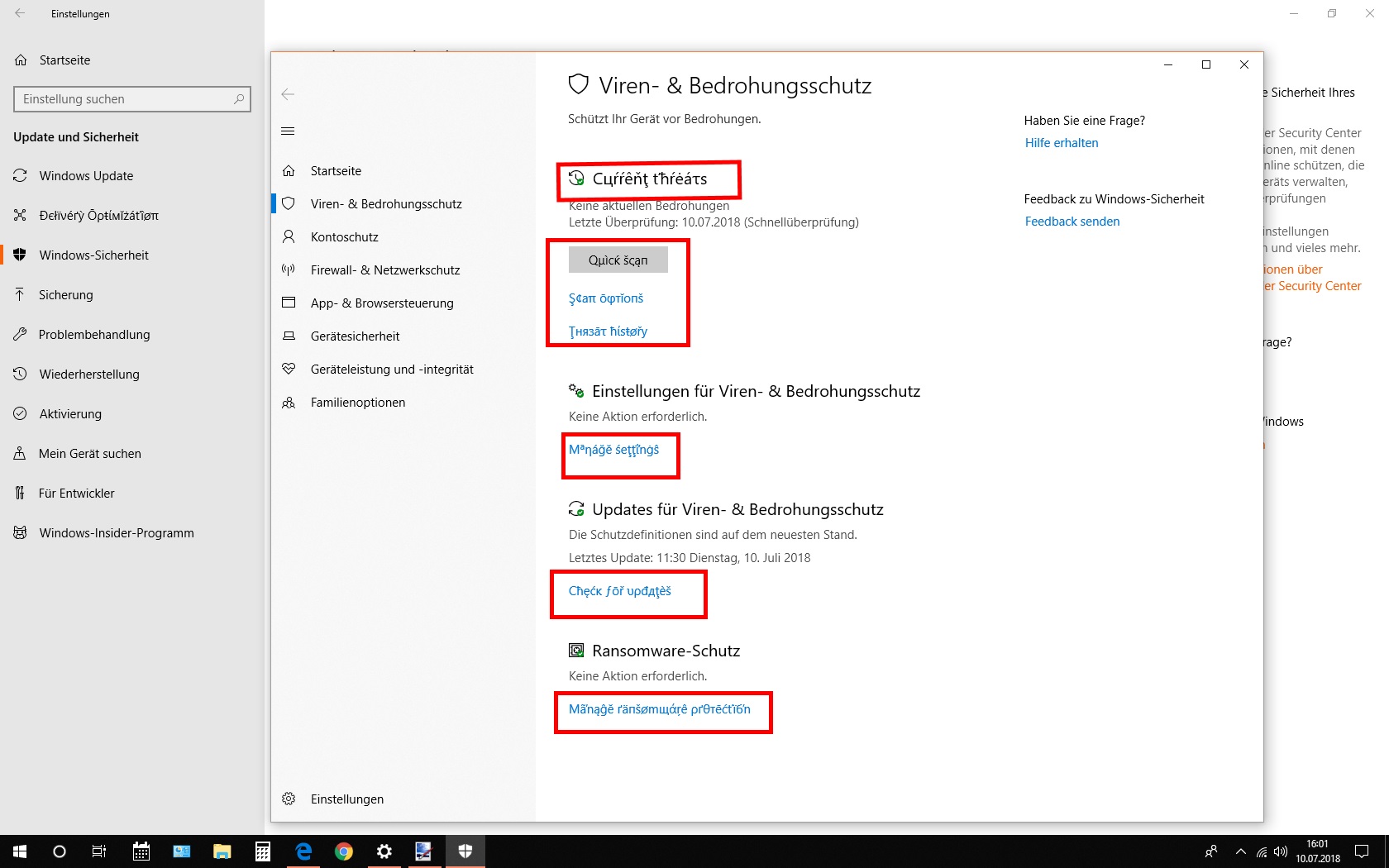Click the volume icon in system tray
This screenshot has height=868, width=1389.
pos(1281,851)
